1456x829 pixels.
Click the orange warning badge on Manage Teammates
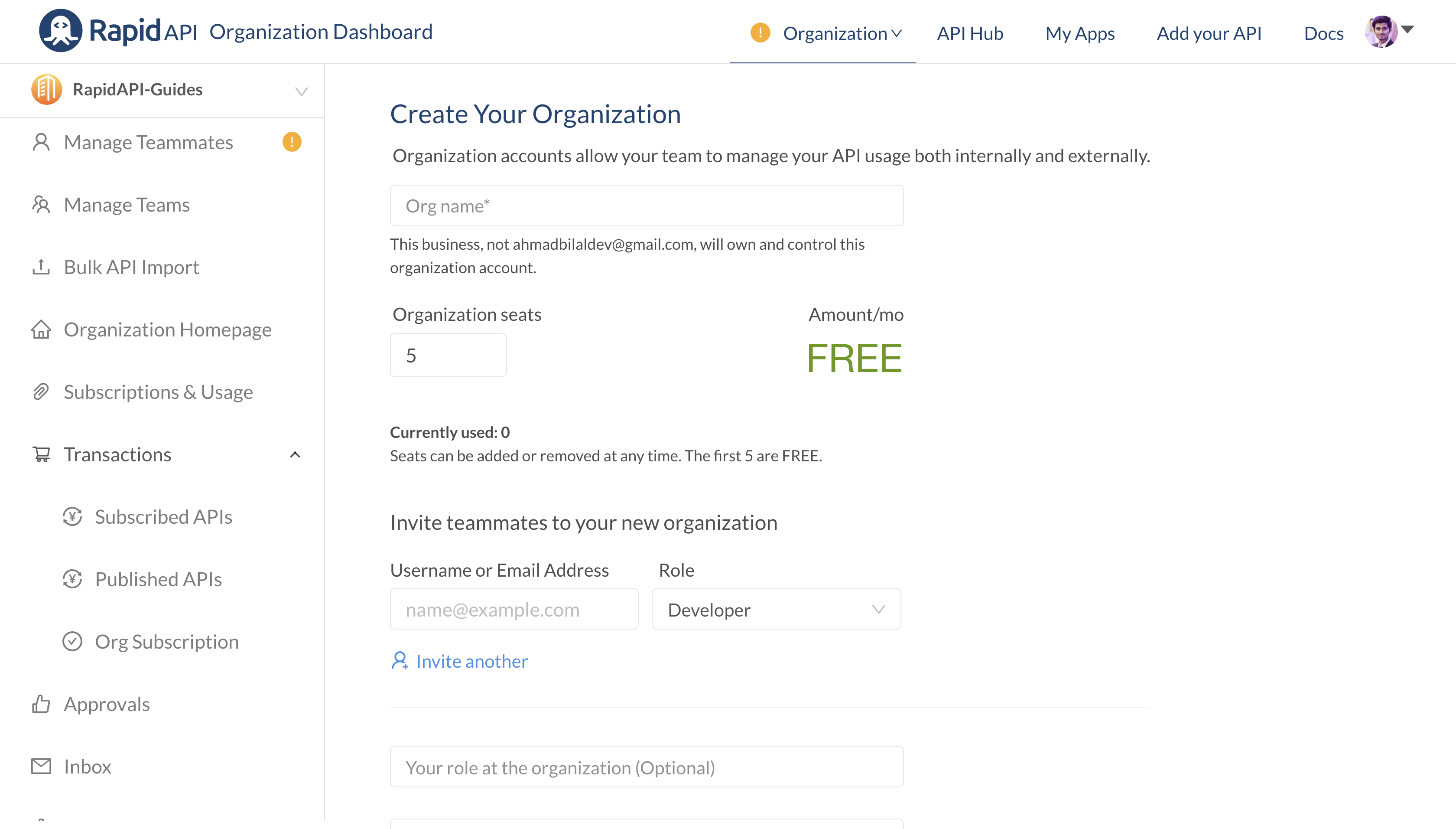[292, 142]
